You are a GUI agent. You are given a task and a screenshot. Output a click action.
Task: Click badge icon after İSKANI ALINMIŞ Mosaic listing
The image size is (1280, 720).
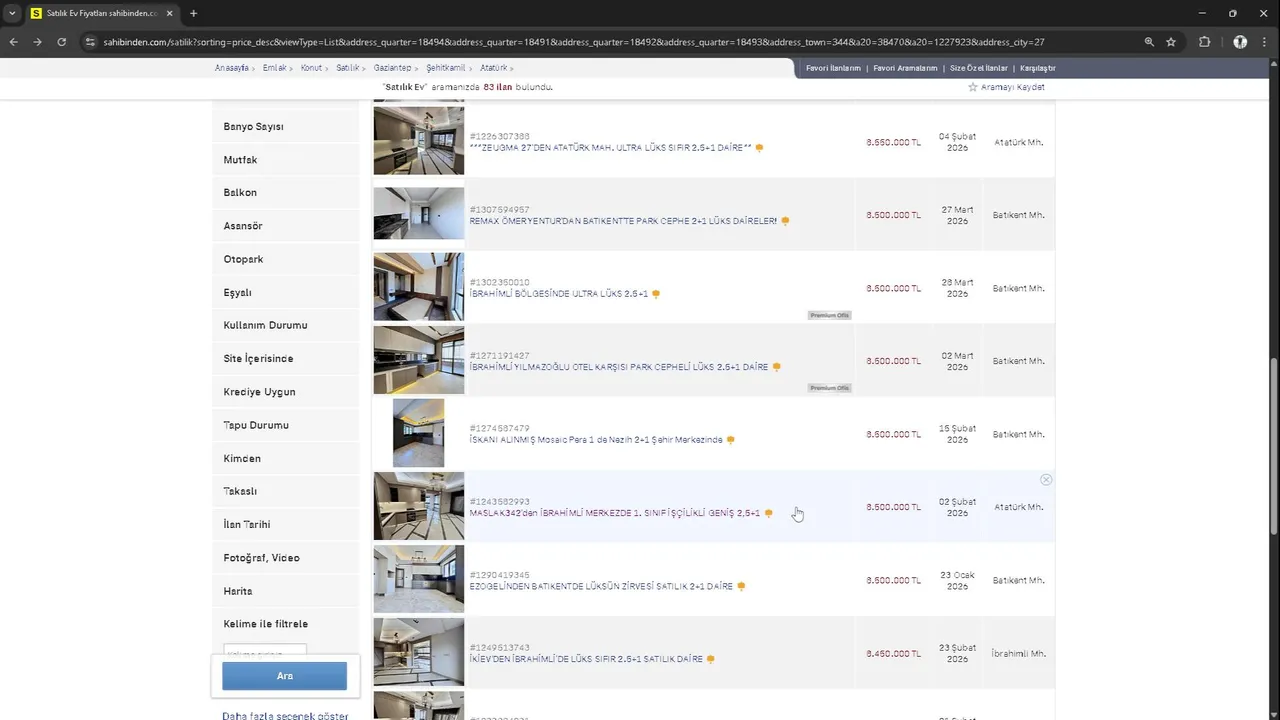pos(731,440)
